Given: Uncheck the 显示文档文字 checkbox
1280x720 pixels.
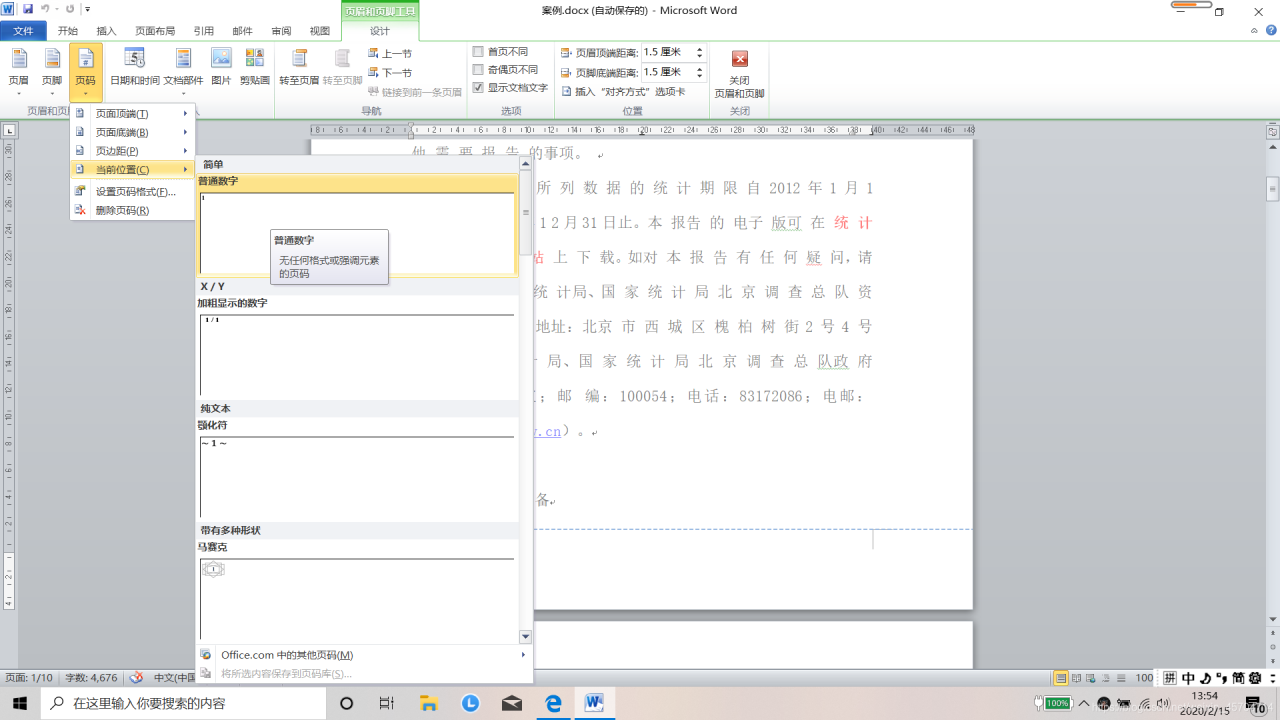Looking at the screenshot, I should (x=478, y=88).
